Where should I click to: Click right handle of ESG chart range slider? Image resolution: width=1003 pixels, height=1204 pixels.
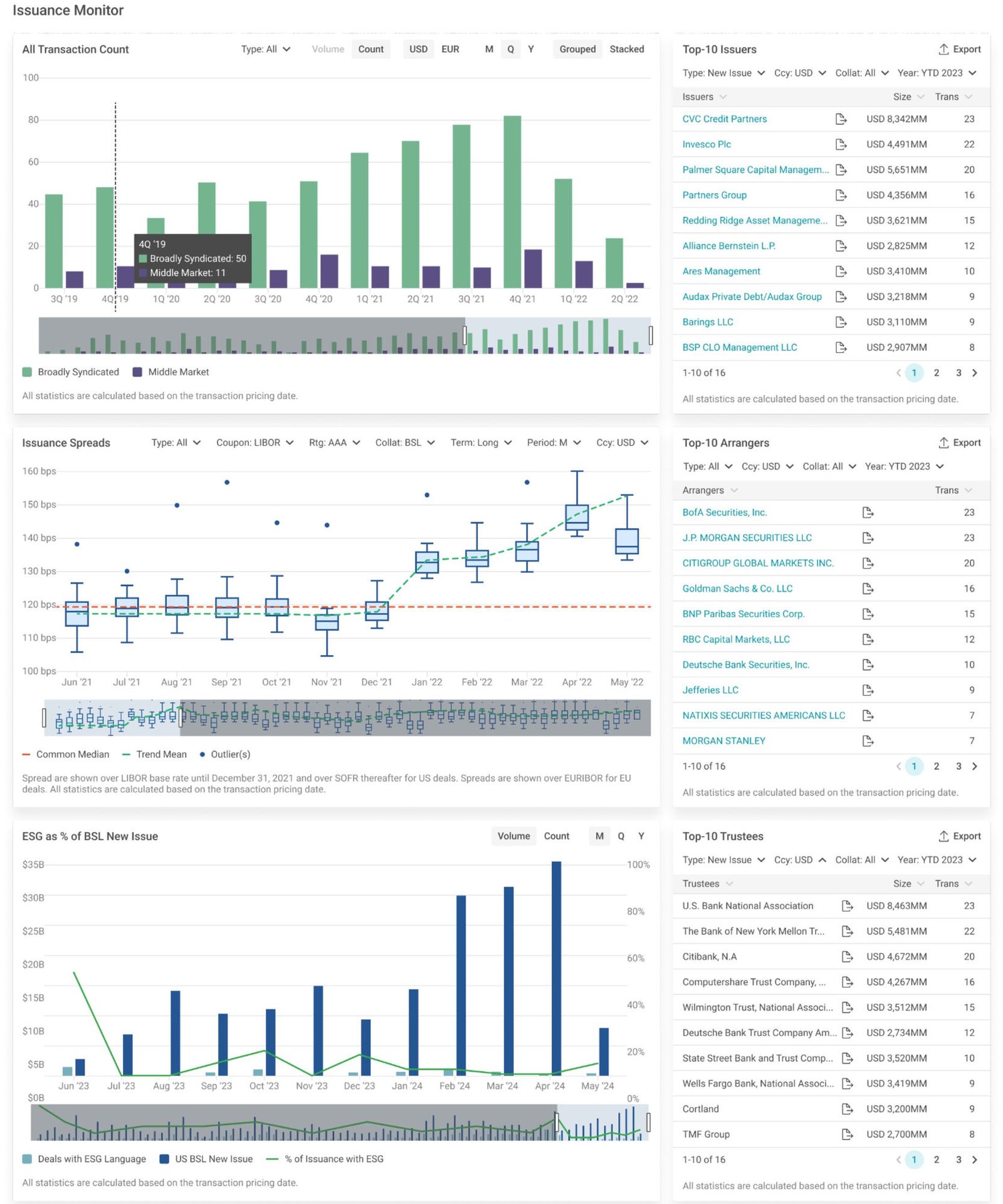pyautogui.click(x=648, y=1122)
